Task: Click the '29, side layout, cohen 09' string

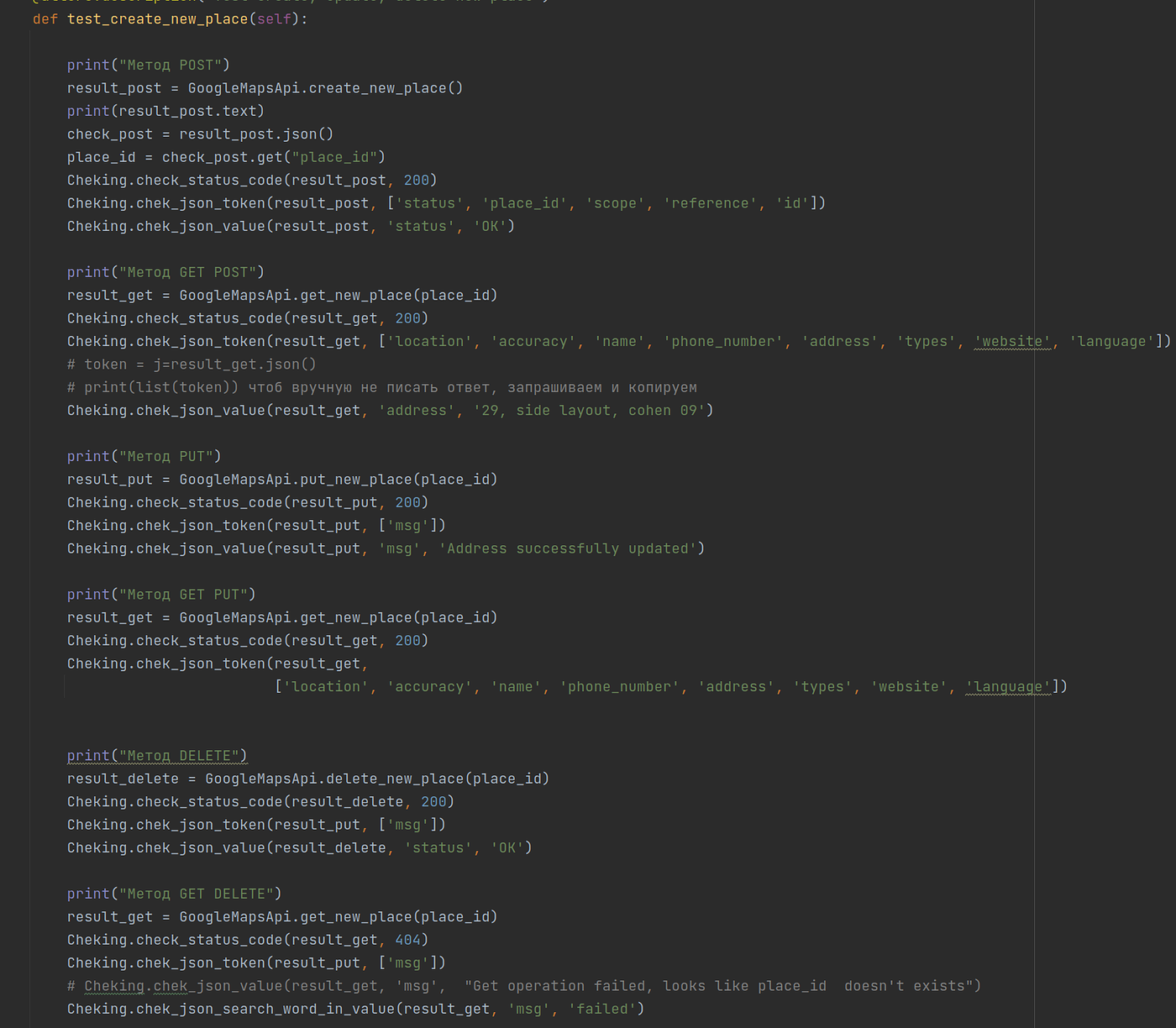Action: [593, 411]
